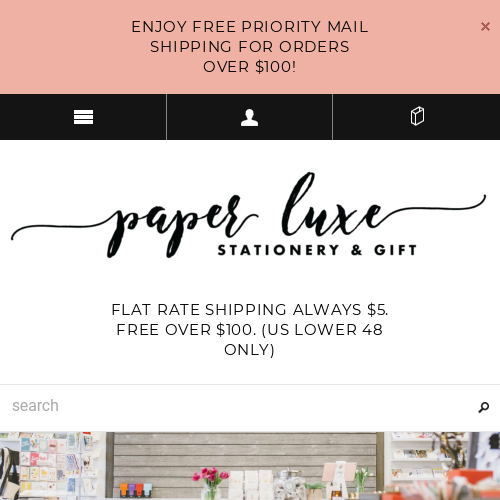Go home via Paper Luxe script logo
This screenshot has height=500, width=500.
pyautogui.click(x=249, y=215)
